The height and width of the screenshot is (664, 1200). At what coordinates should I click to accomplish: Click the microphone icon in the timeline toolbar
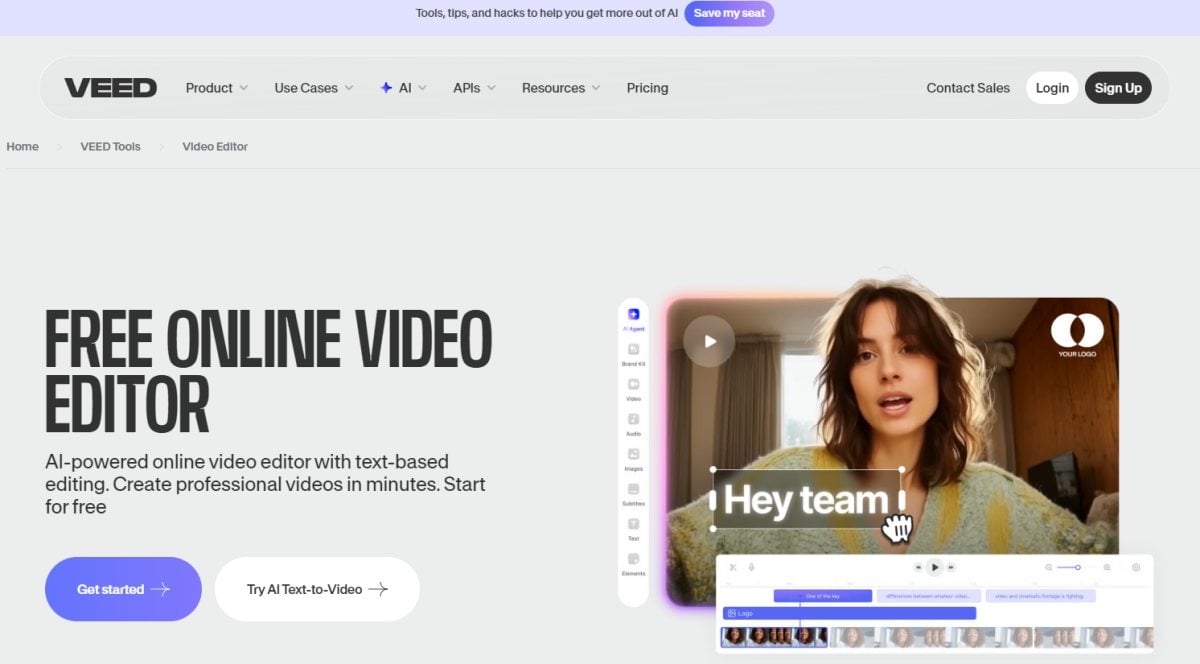click(751, 567)
